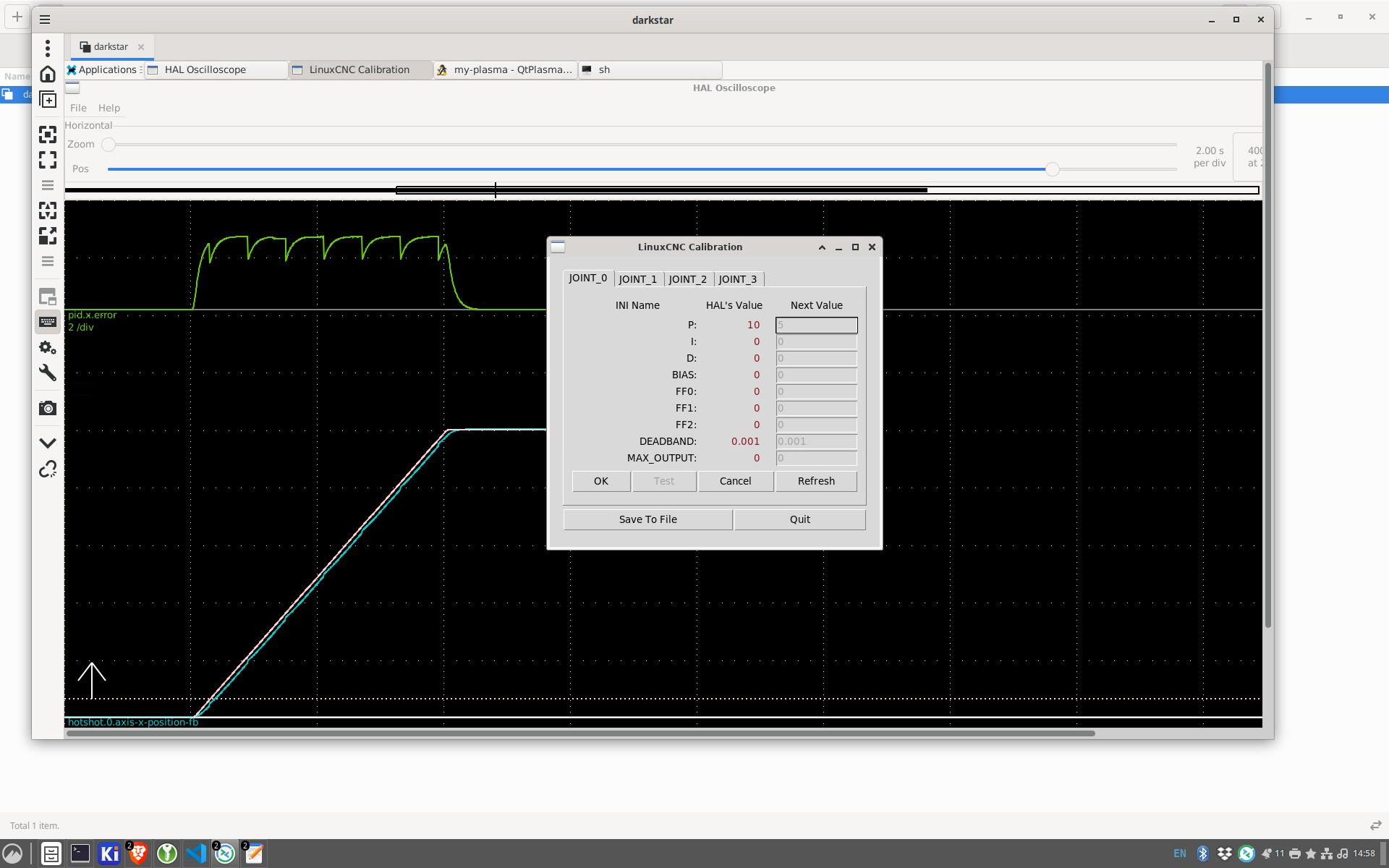Click the horizontal Zoom slider handle
This screenshot has width=1389, height=868.
[109, 145]
